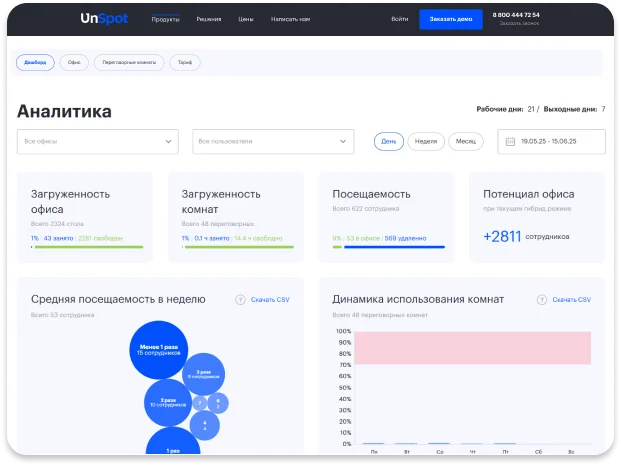
Task: Click Заказать звонок under phone number
Action: (x=519, y=23)
